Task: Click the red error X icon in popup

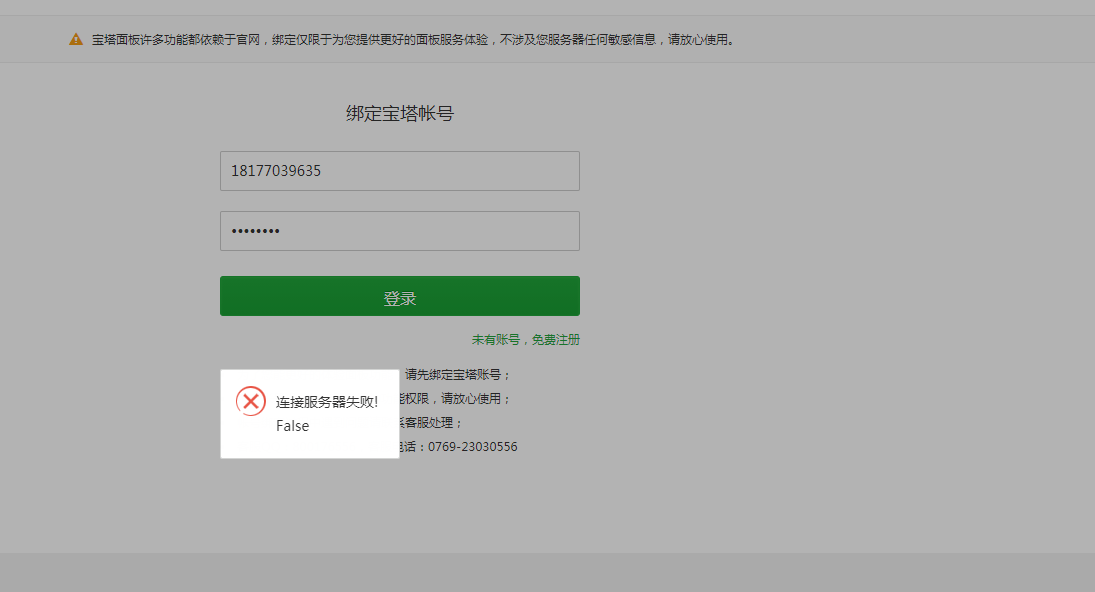Action: click(251, 401)
